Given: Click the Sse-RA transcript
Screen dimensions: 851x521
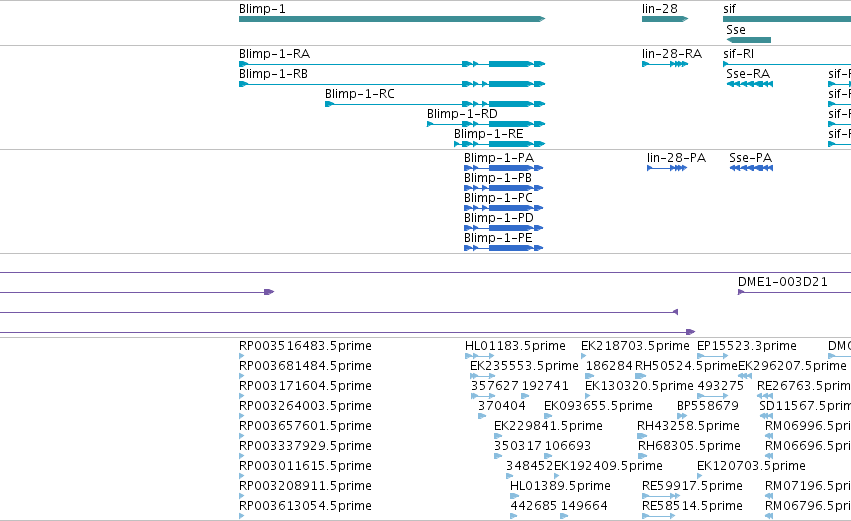Looking at the screenshot, I should 750,84.
